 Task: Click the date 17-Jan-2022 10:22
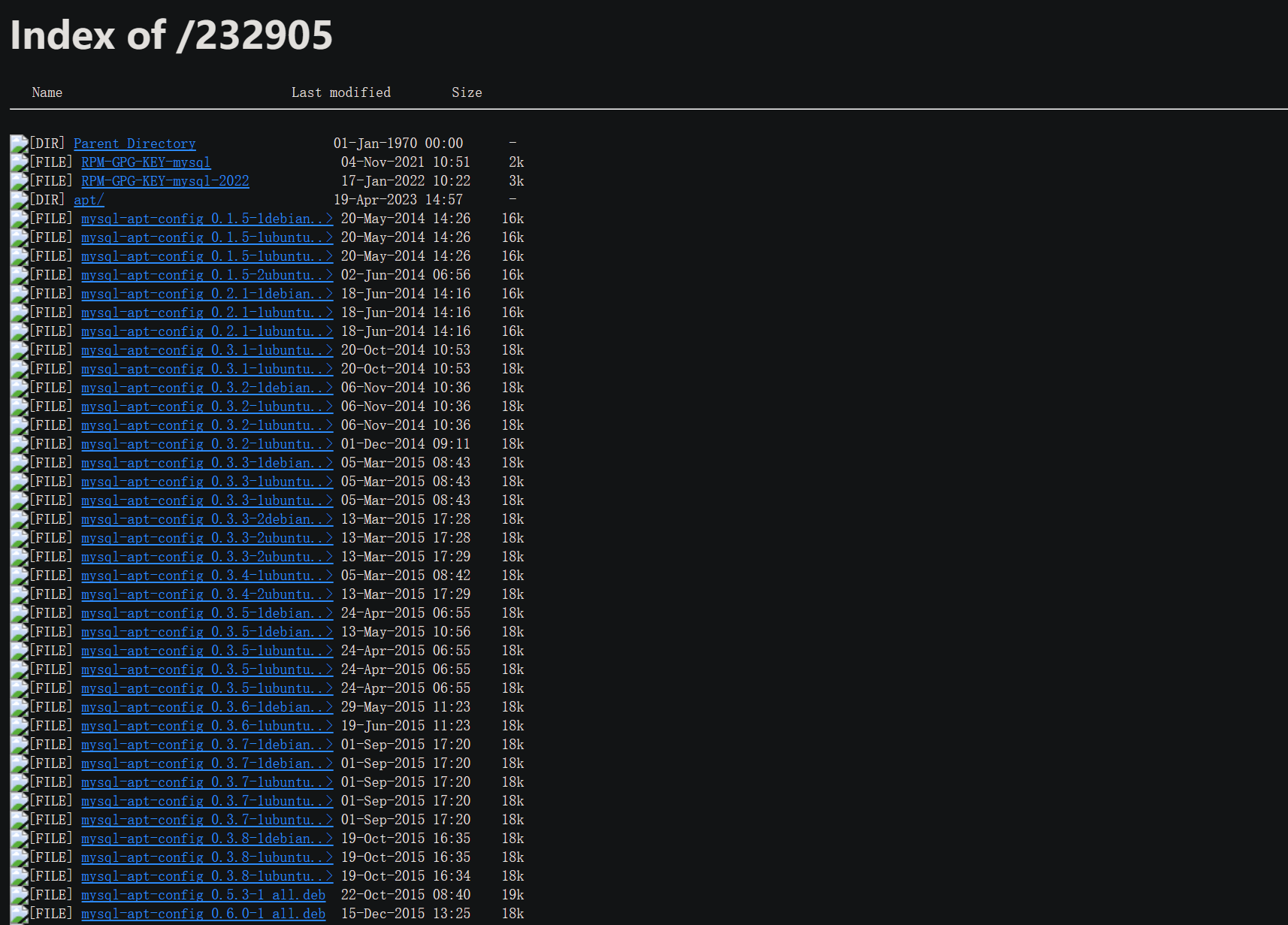click(406, 181)
